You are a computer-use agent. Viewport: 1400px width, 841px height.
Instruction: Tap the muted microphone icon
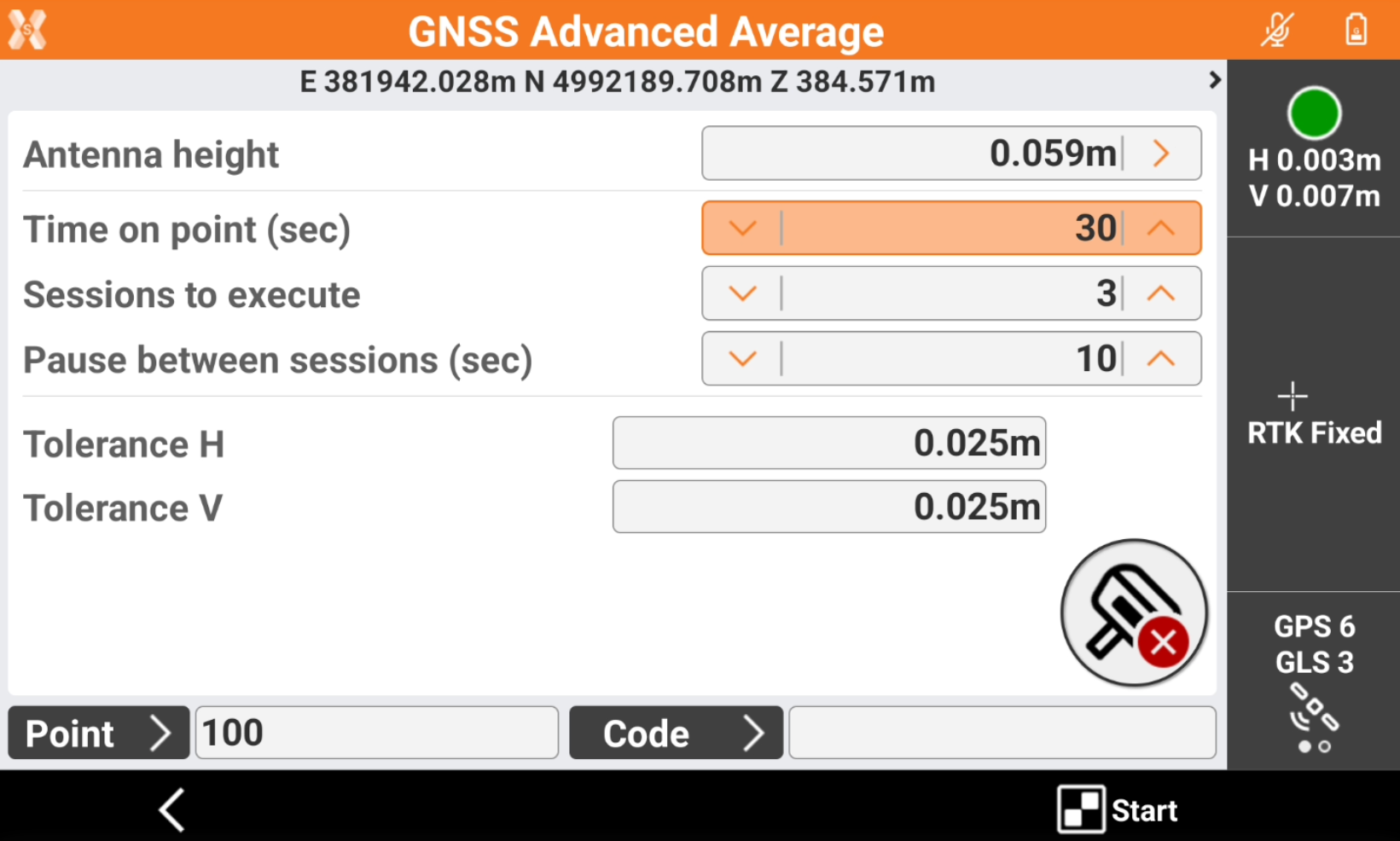pyautogui.click(x=1277, y=31)
